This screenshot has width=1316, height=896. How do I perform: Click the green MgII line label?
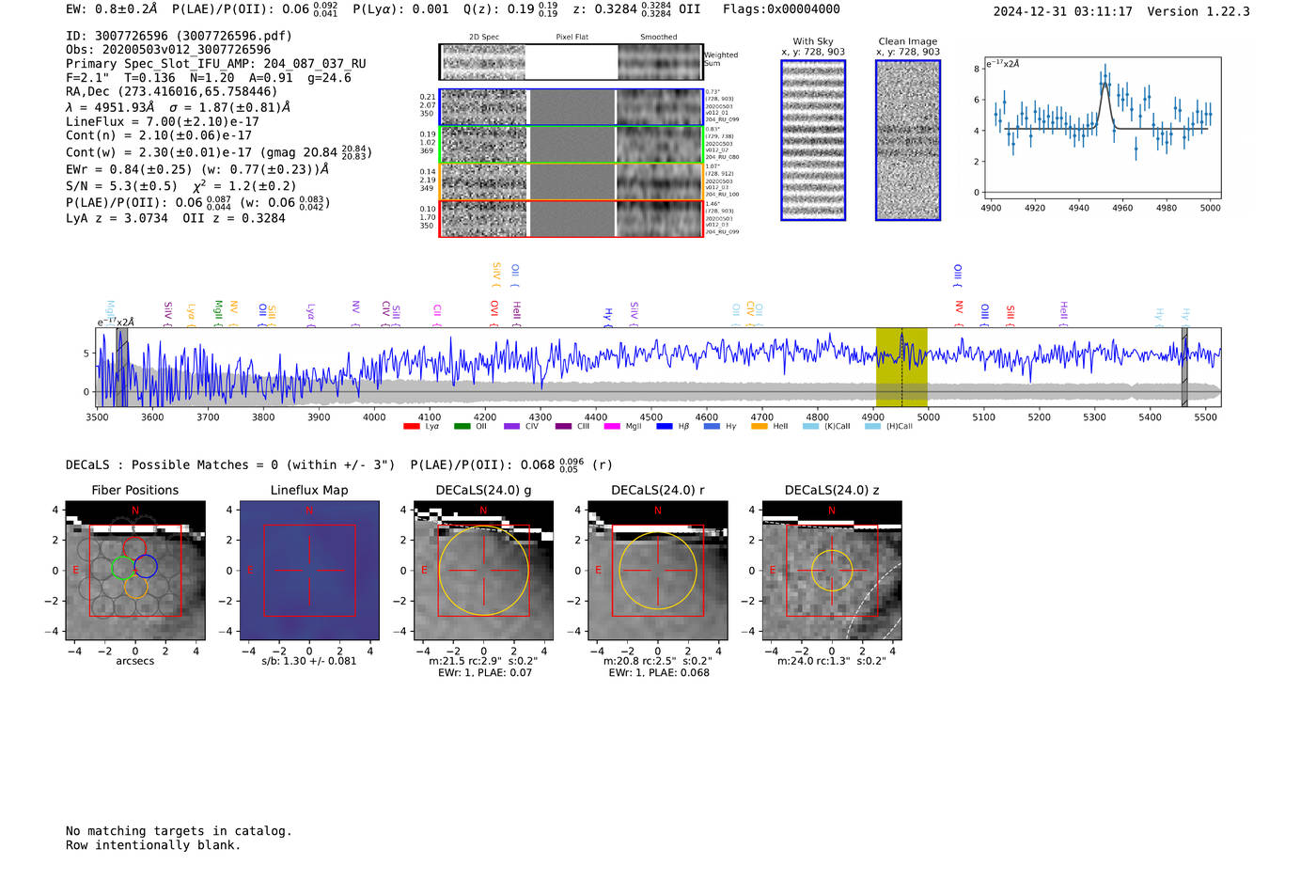click(218, 312)
